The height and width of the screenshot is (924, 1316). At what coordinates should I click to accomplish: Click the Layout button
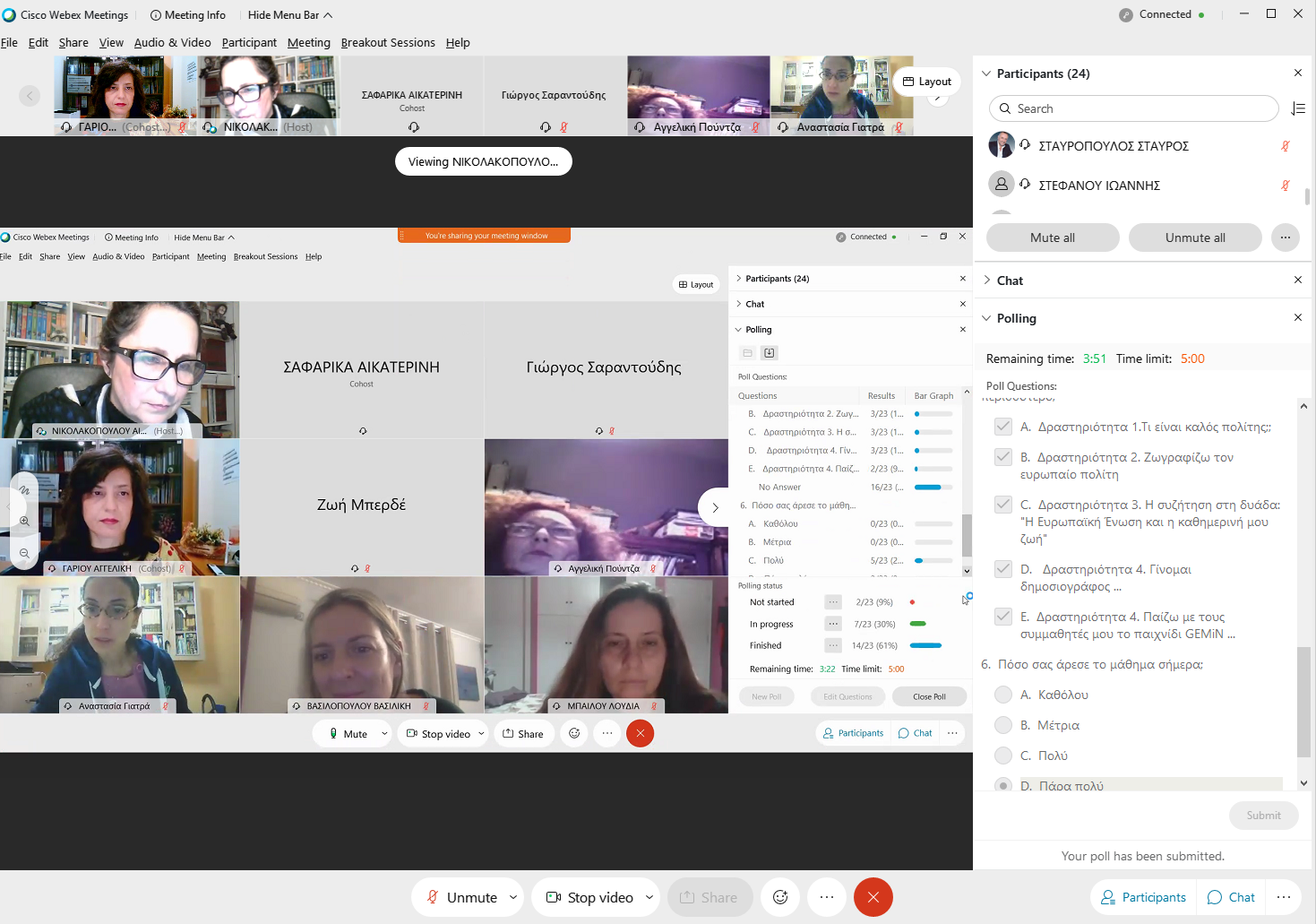pyautogui.click(x=926, y=82)
